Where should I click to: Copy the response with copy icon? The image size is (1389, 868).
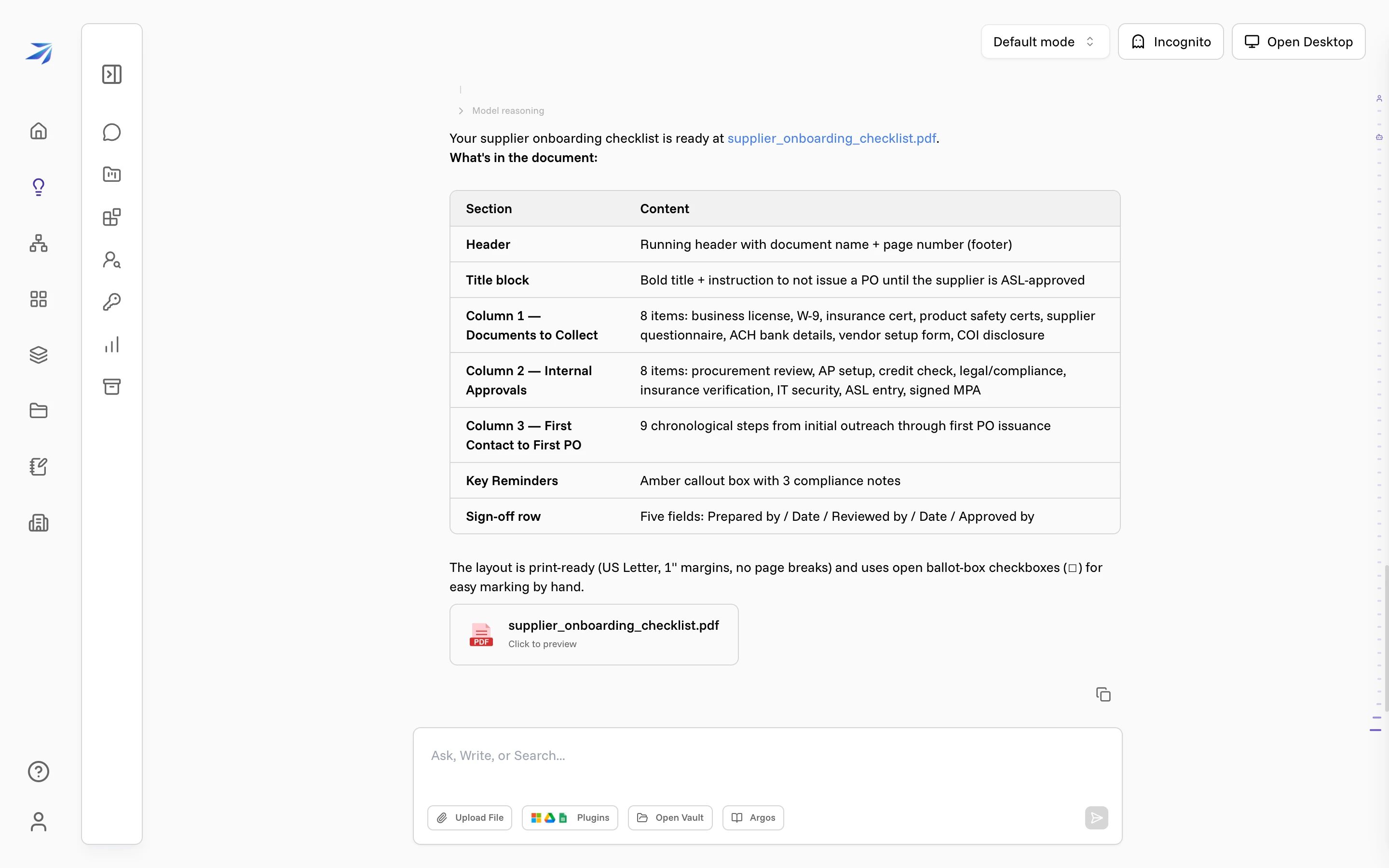tap(1103, 694)
